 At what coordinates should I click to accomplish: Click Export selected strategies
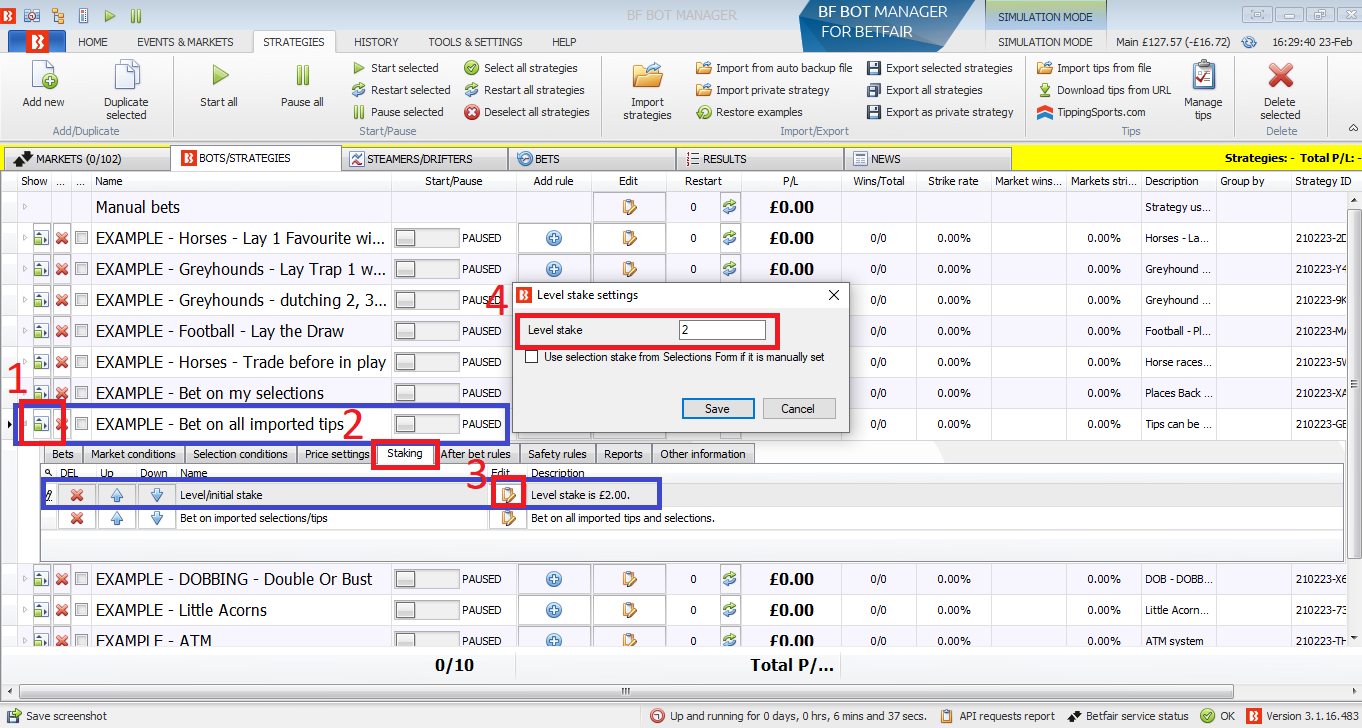click(939, 68)
